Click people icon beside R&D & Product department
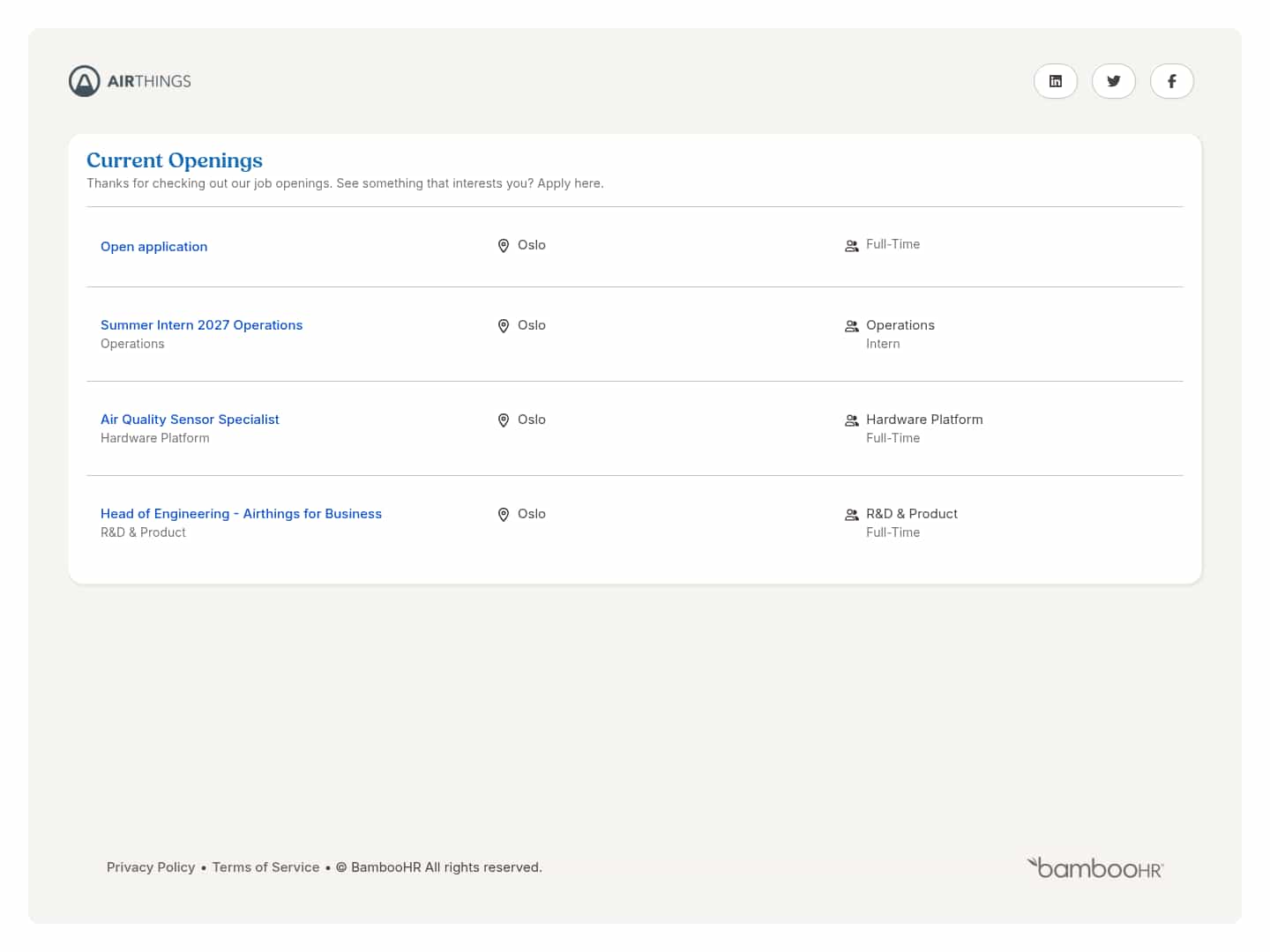Image resolution: width=1270 pixels, height=952 pixels. pyautogui.click(x=852, y=515)
